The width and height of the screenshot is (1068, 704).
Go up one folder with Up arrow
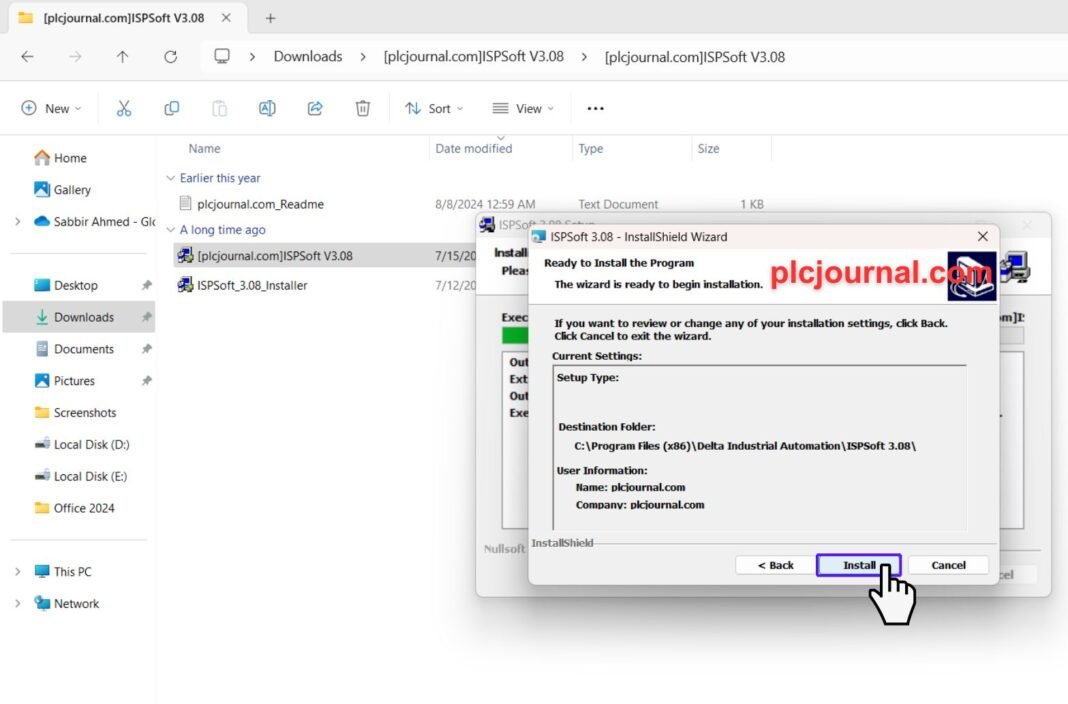coord(122,57)
